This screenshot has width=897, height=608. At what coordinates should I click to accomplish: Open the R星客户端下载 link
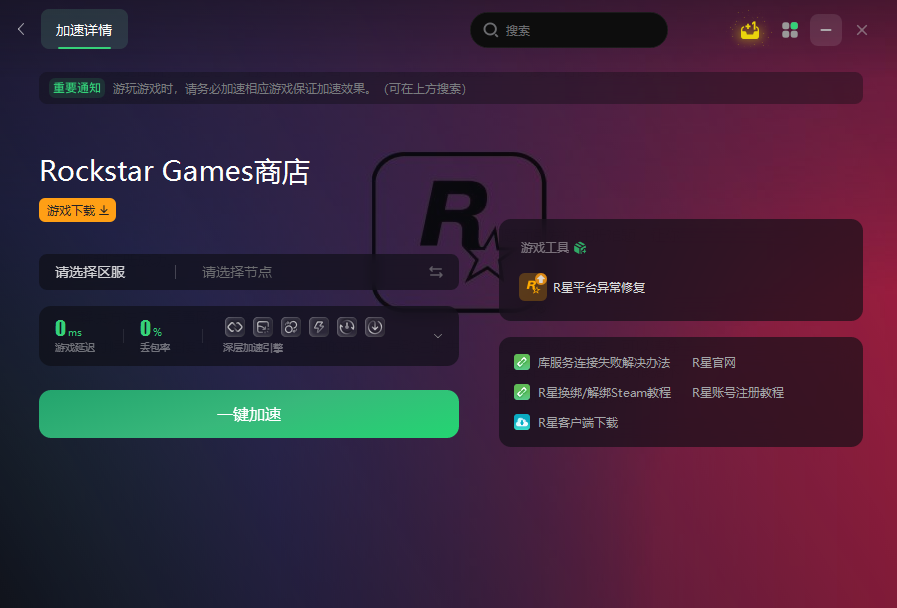coord(578,422)
